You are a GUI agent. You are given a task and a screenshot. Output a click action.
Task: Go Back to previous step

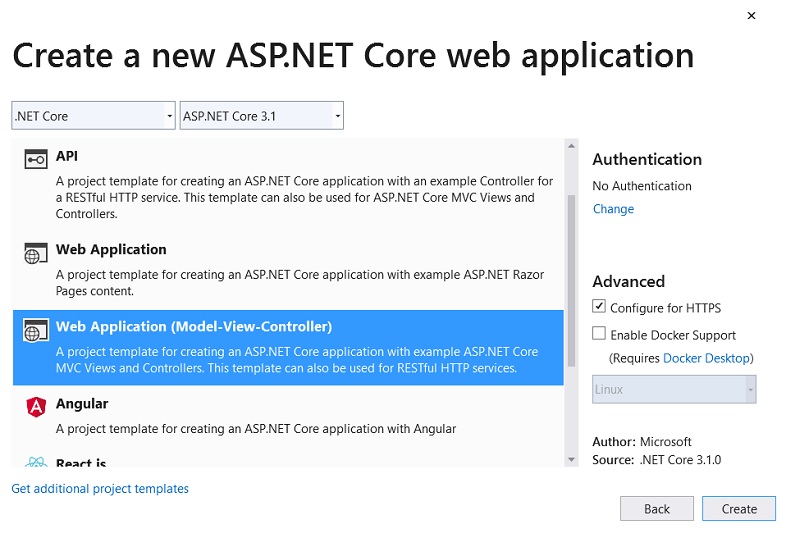pos(657,509)
